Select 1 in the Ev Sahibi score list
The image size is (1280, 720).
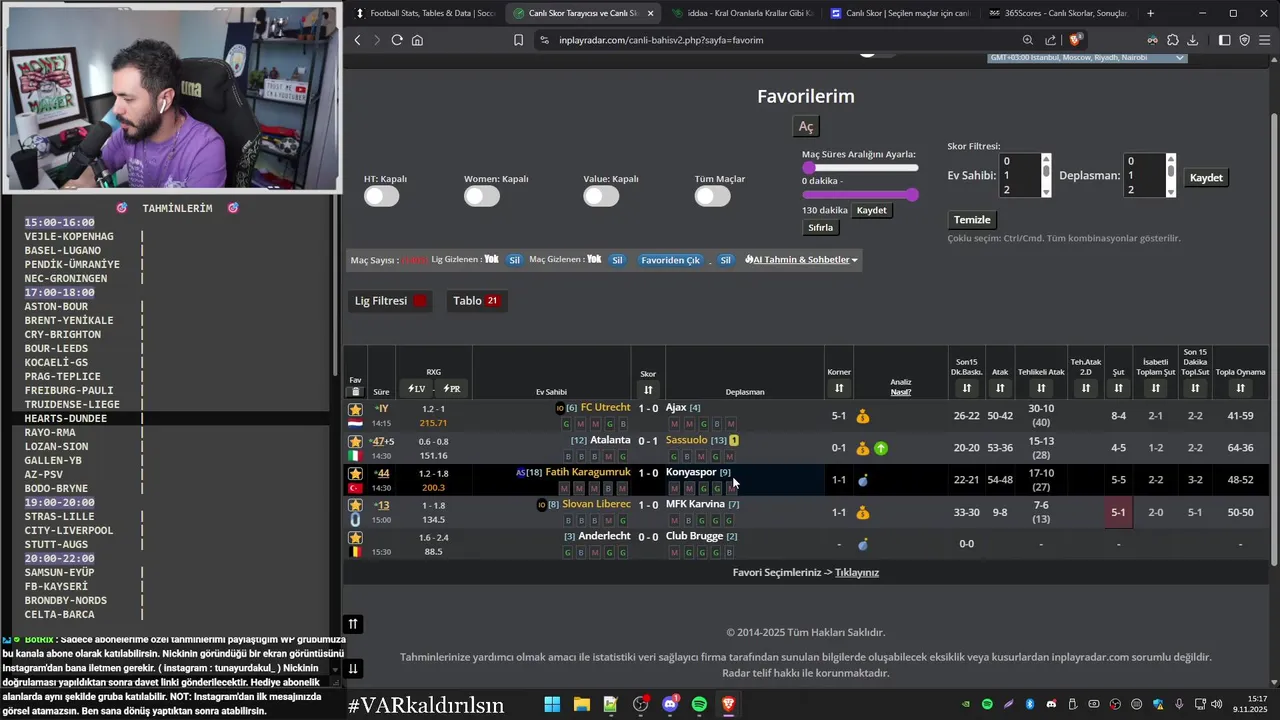click(x=1020, y=175)
